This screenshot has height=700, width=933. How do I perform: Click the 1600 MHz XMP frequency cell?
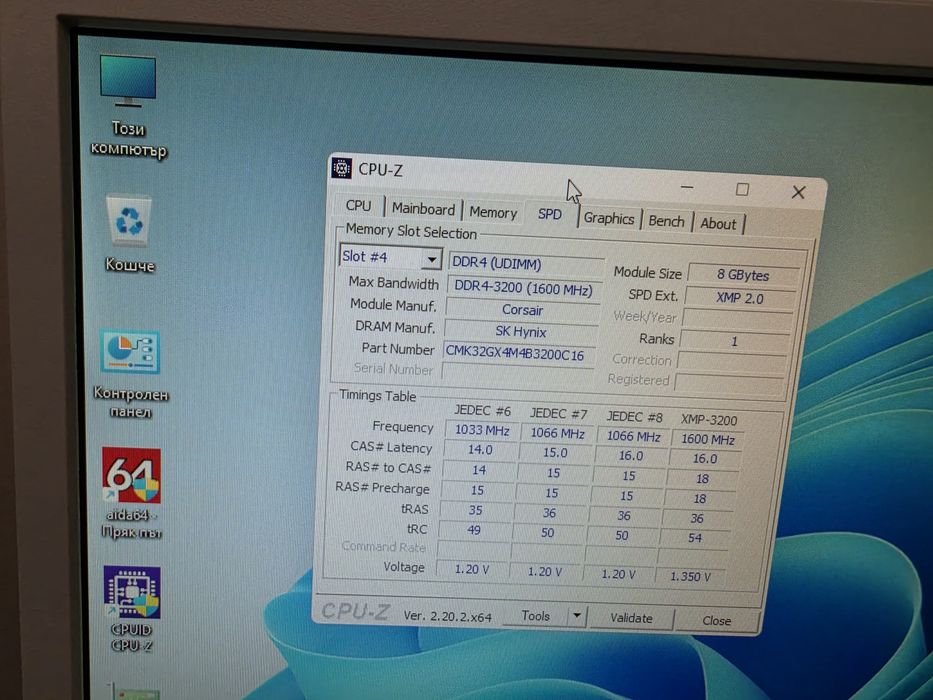[707, 439]
